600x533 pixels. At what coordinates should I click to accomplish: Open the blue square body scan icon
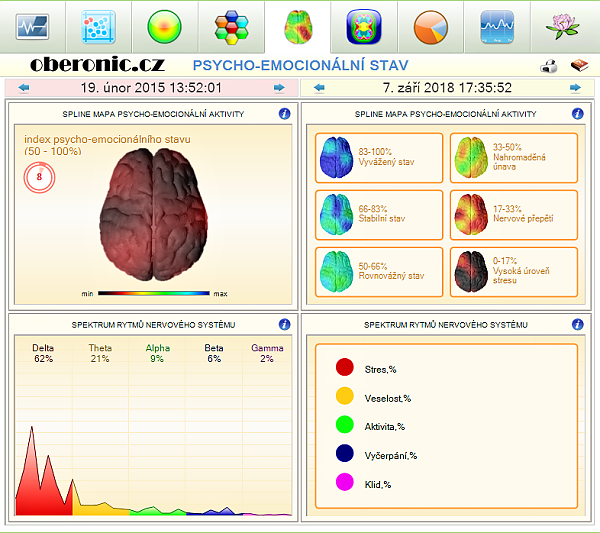363,26
